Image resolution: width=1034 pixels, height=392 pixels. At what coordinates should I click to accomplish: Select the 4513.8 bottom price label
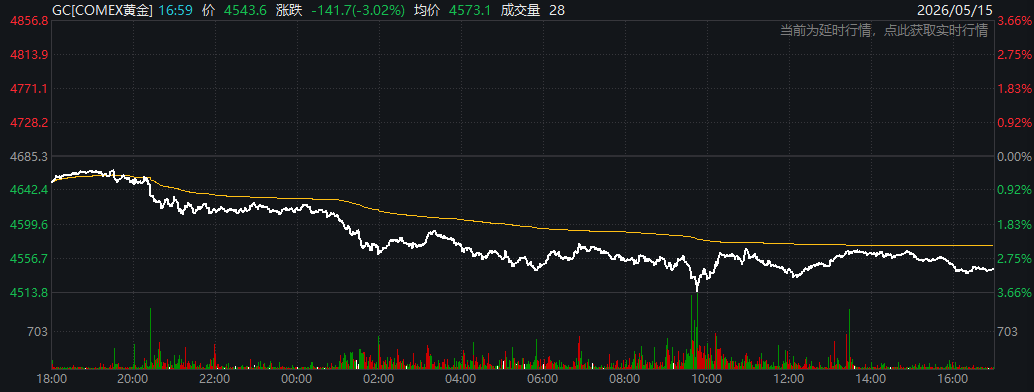28,292
